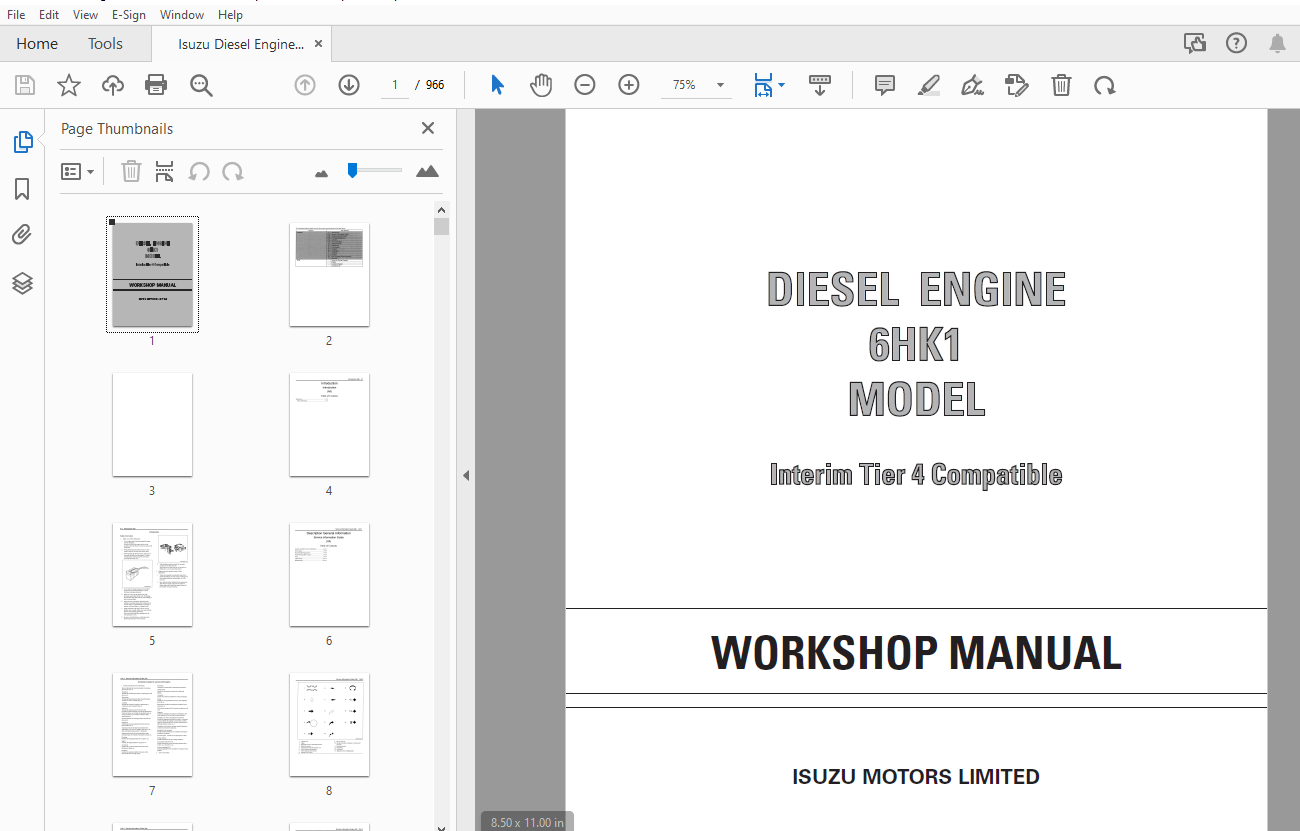This screenshot has height=831, width=1300.
Task: Close the Isuzu Diesel Engine tab
Action: click(x=318, y=44)
